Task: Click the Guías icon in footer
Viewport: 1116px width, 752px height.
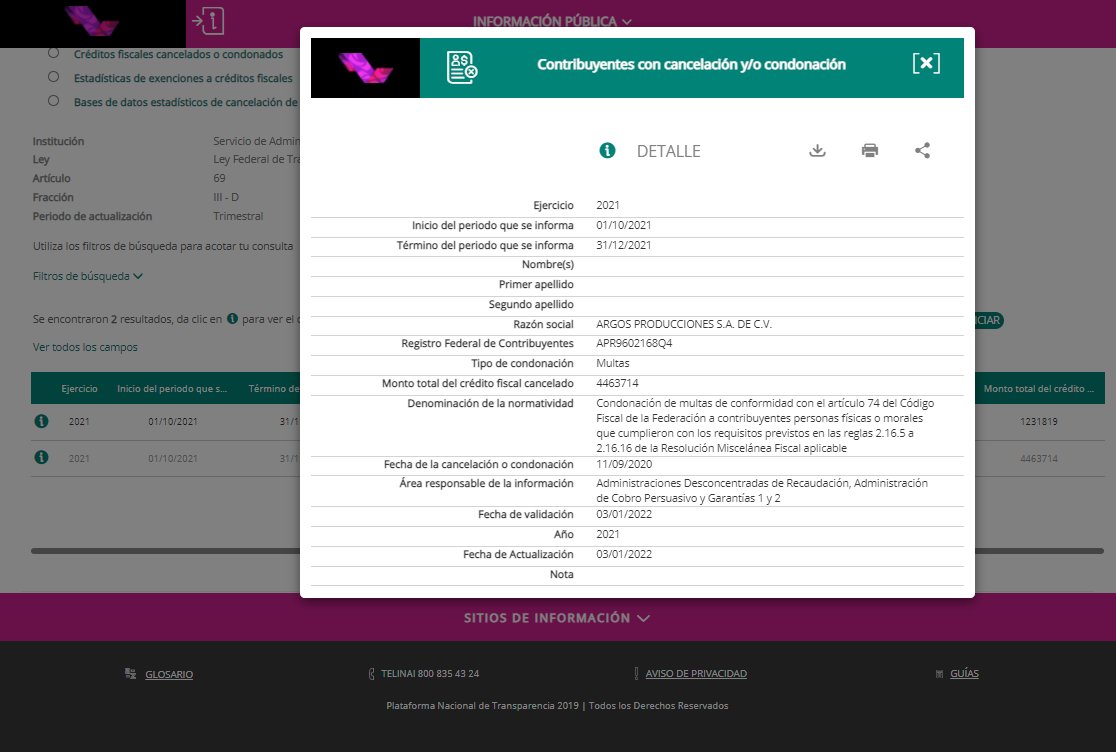Action: pos(939,674)
